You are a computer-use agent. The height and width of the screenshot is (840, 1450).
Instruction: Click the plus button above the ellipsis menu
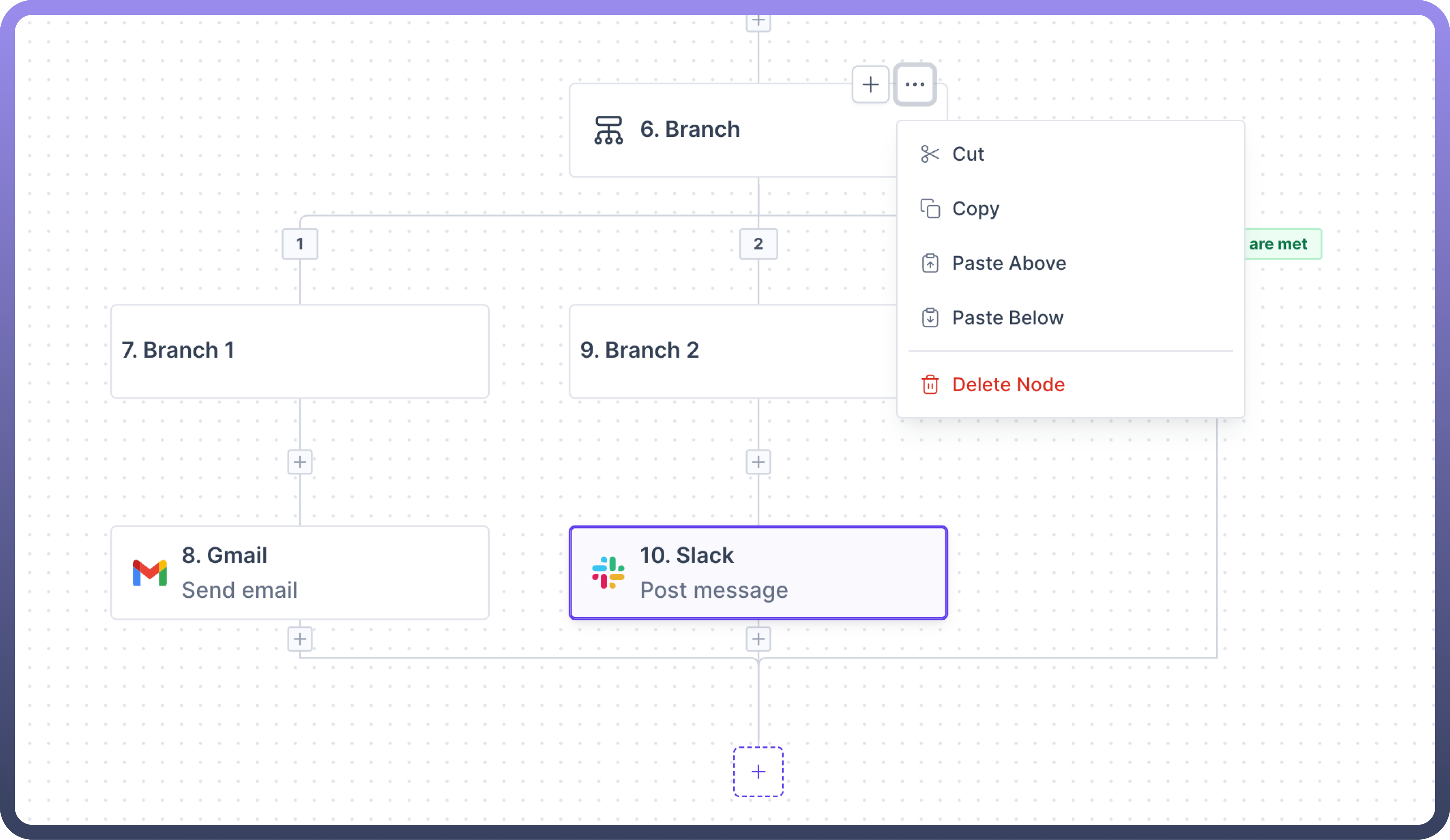[870, 85]
